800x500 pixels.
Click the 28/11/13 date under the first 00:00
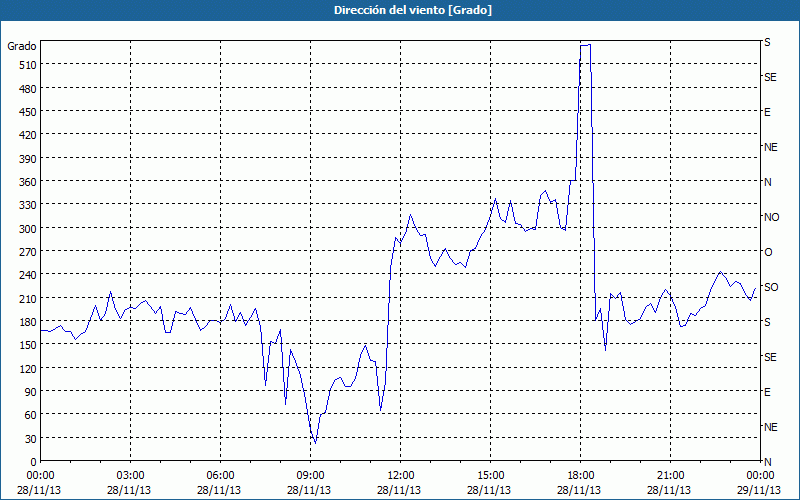tap(39, 490)
